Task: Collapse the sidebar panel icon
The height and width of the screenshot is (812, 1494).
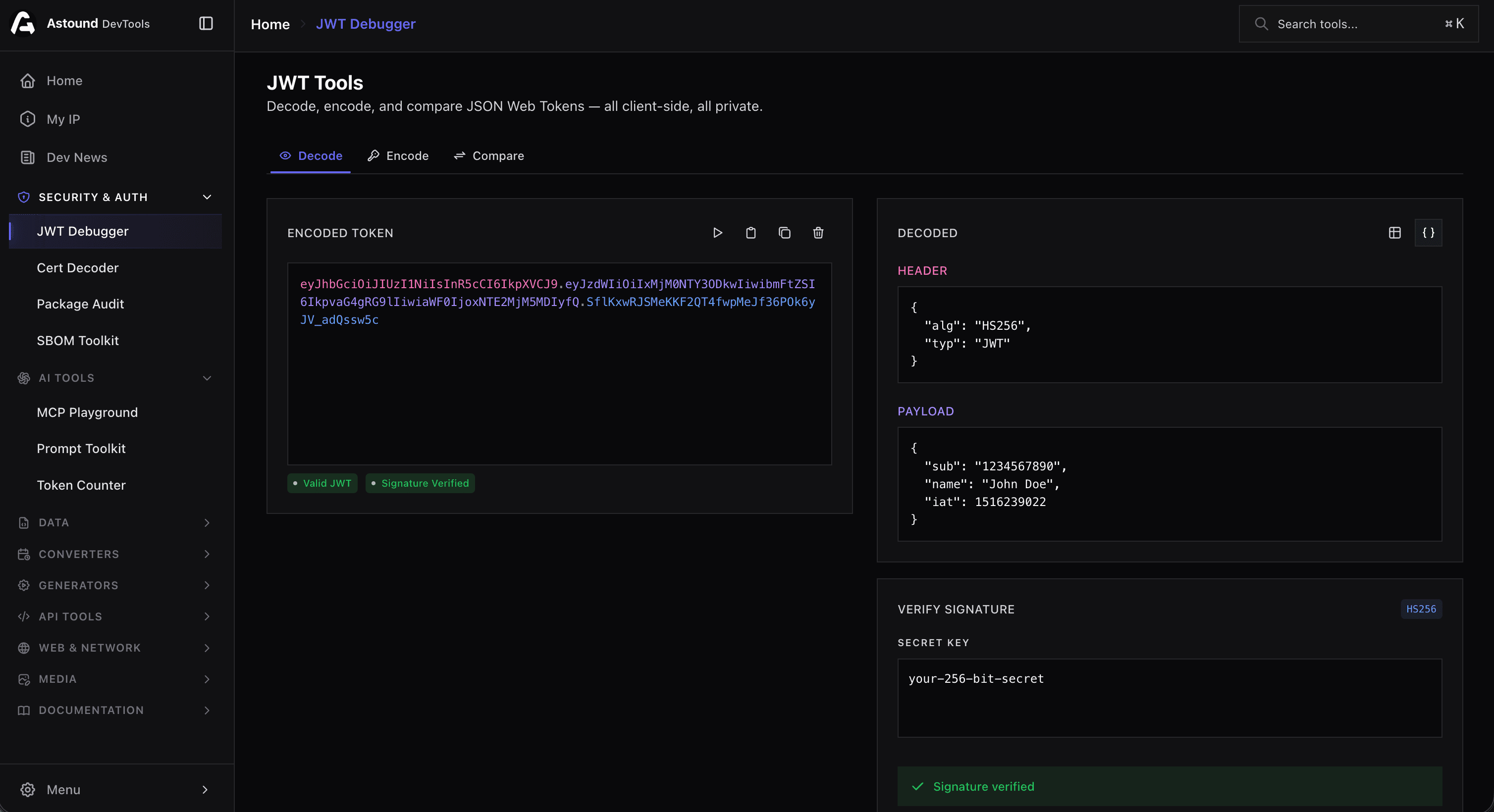Action: [x=206, y=23]
